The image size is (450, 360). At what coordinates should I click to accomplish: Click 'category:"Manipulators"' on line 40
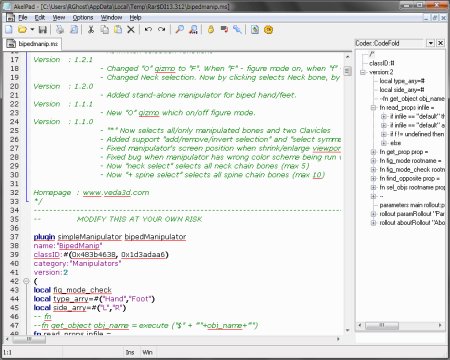(77, 263)
